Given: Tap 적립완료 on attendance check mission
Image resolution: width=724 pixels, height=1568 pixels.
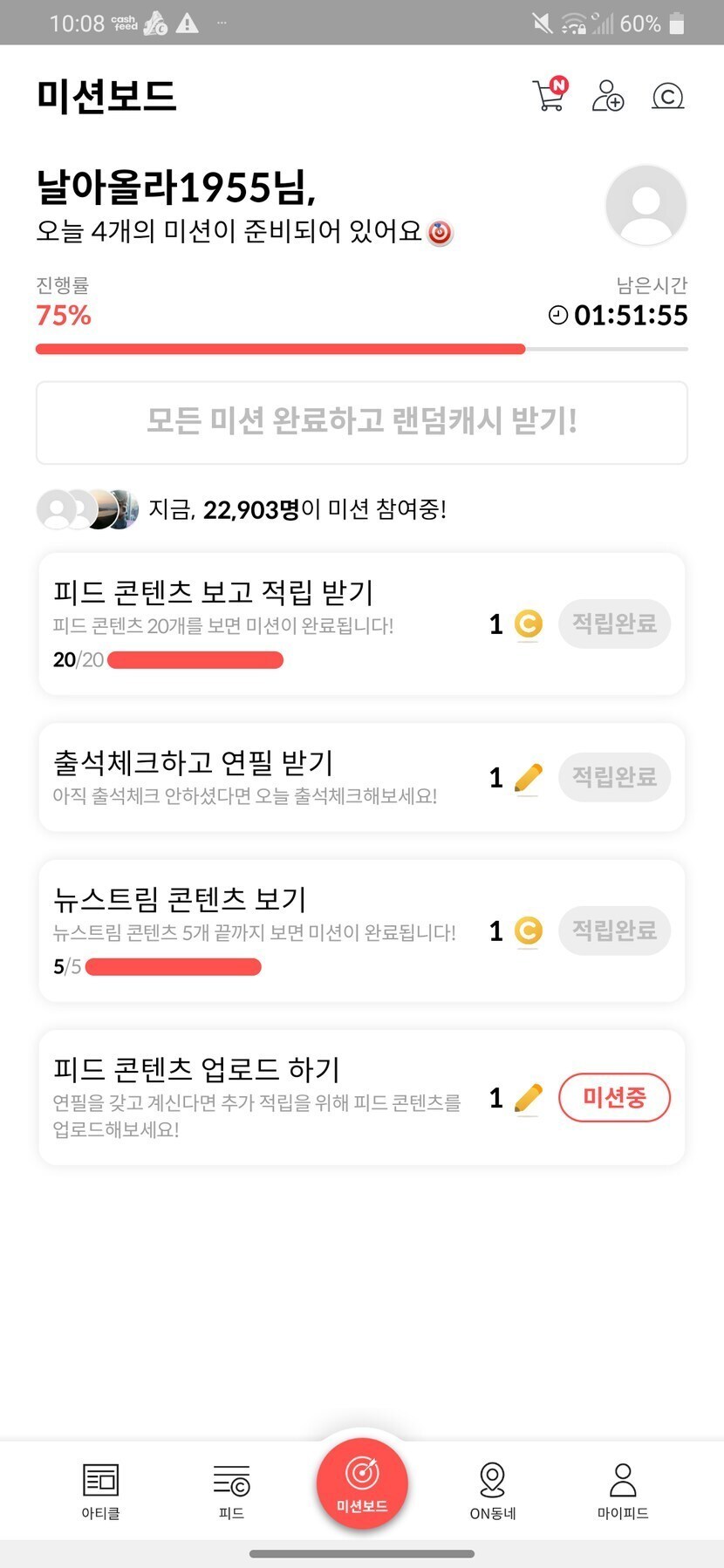Looking at the screenshot, I should coord(614,777).
